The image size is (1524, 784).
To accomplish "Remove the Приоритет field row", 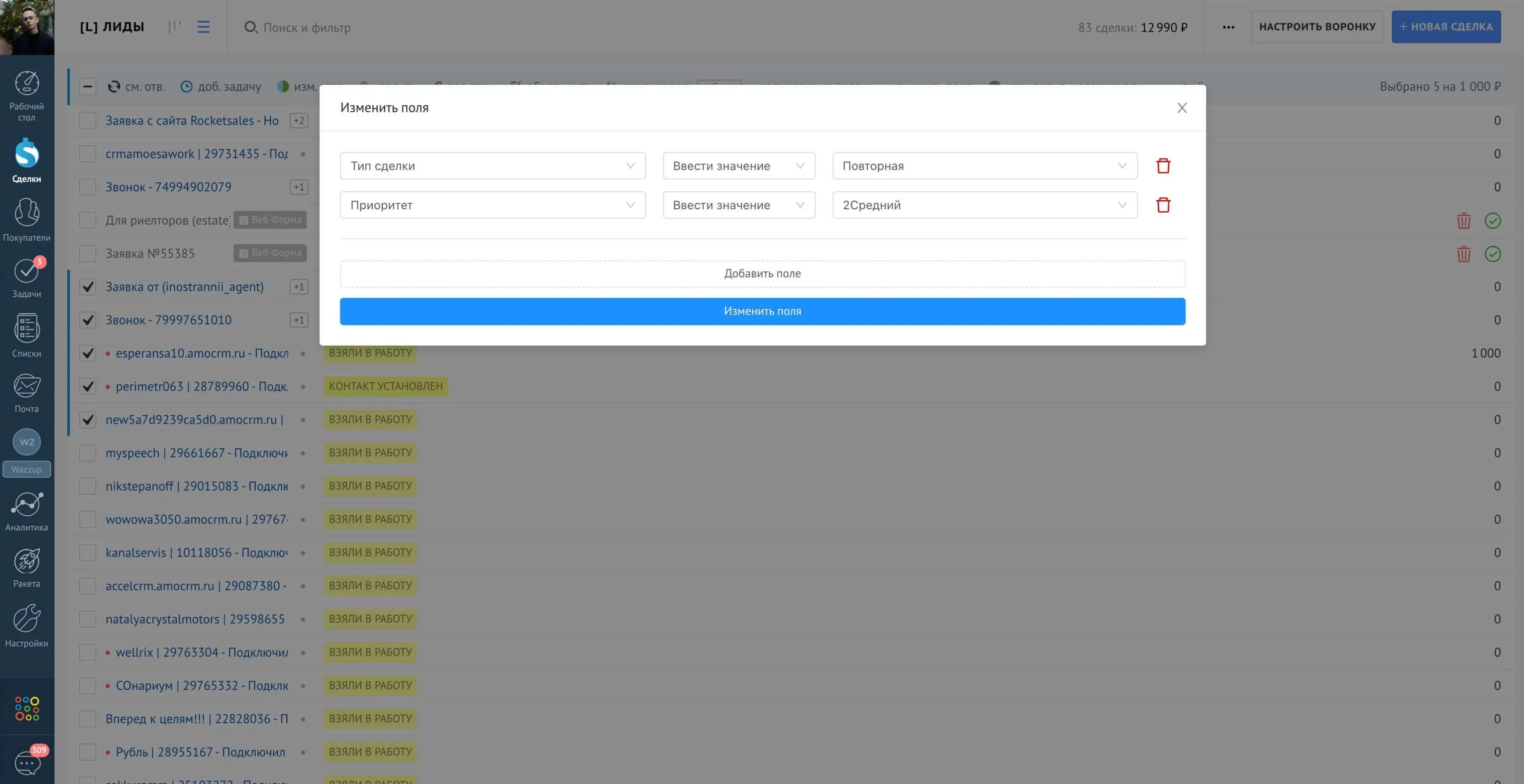I will click(1163, 205).
